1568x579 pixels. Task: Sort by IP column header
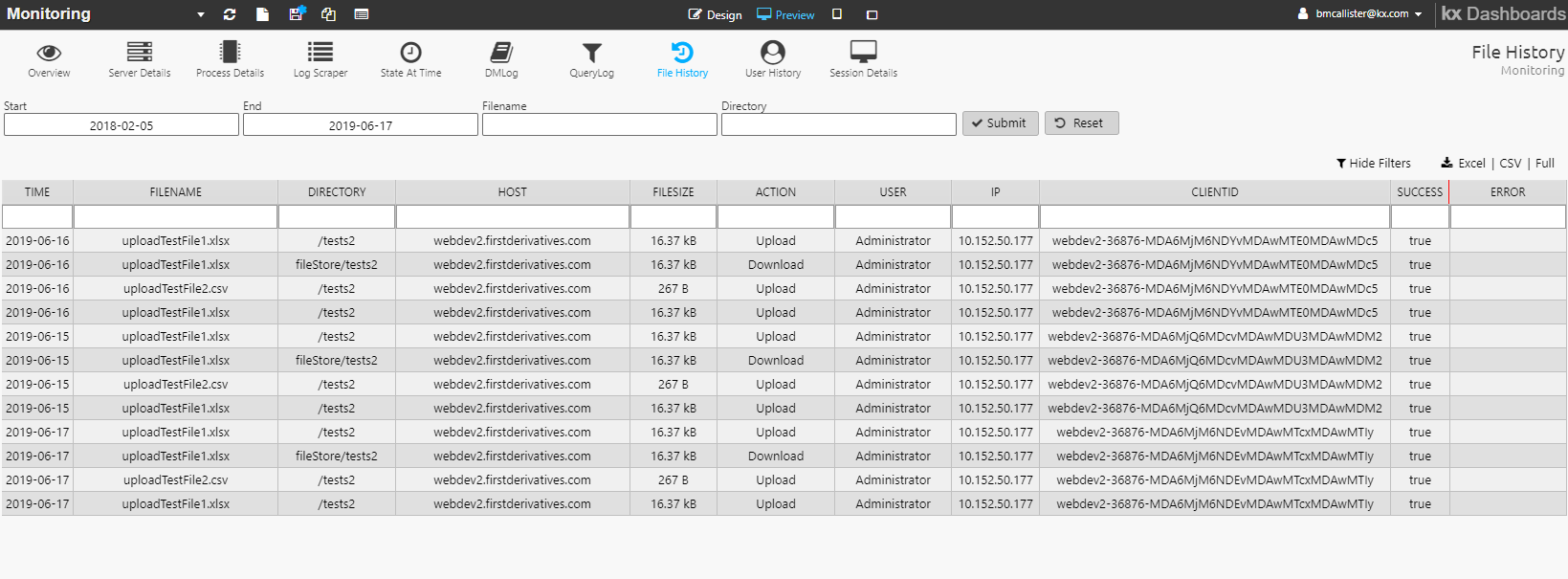(995, 192)
